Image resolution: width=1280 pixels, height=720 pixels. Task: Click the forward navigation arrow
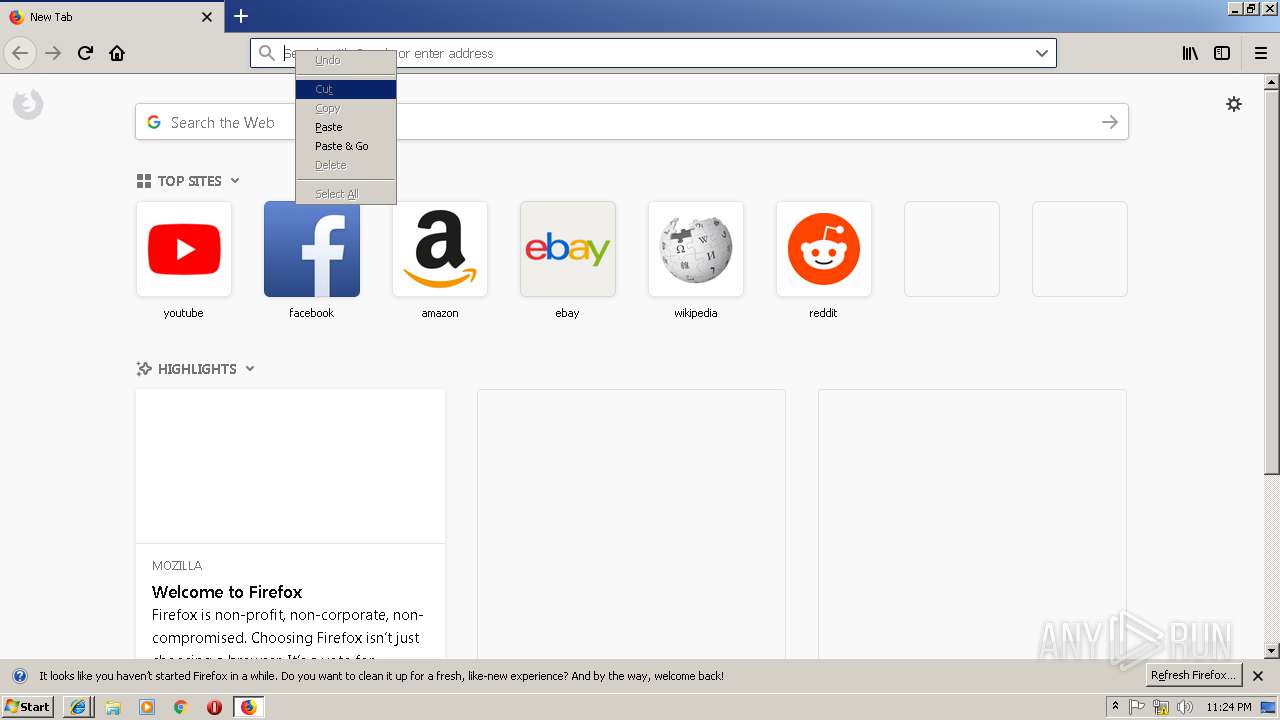(53, 53)
